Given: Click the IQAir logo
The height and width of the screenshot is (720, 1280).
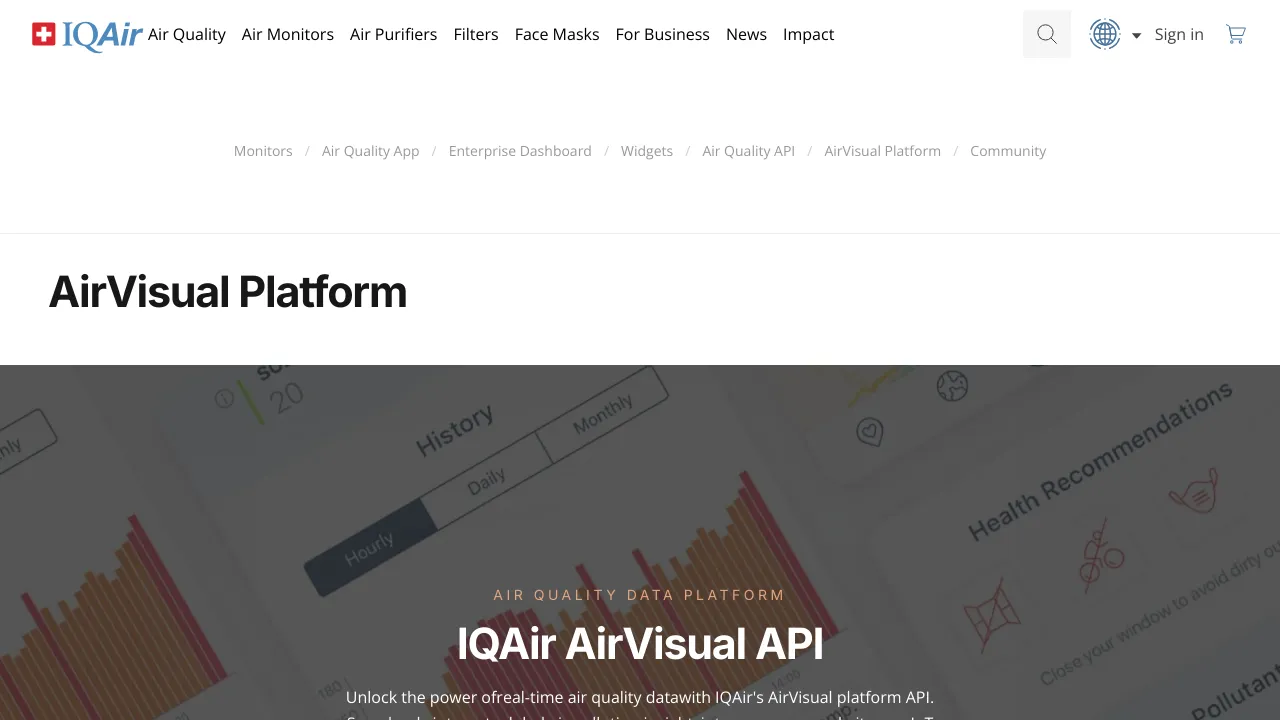Looking at the screenshot, I should point(88,34).
